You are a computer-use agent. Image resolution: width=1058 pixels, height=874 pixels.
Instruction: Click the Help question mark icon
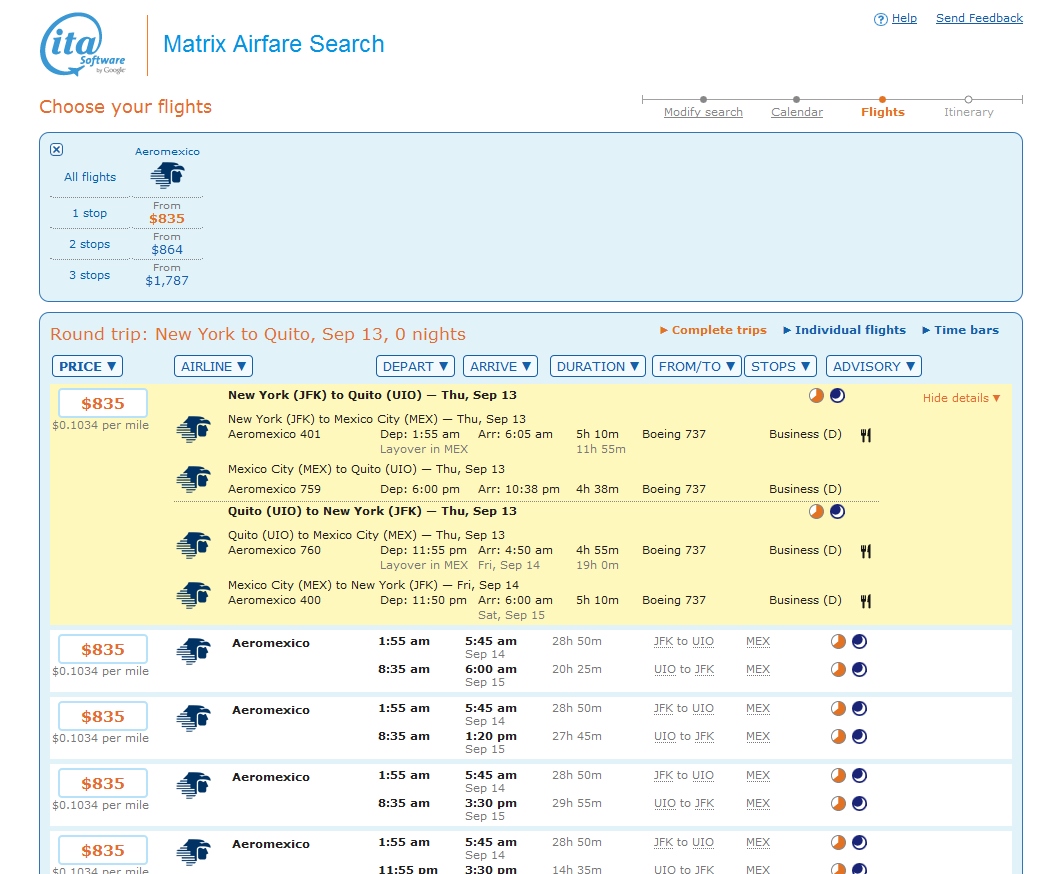click(x=879, y=18)
